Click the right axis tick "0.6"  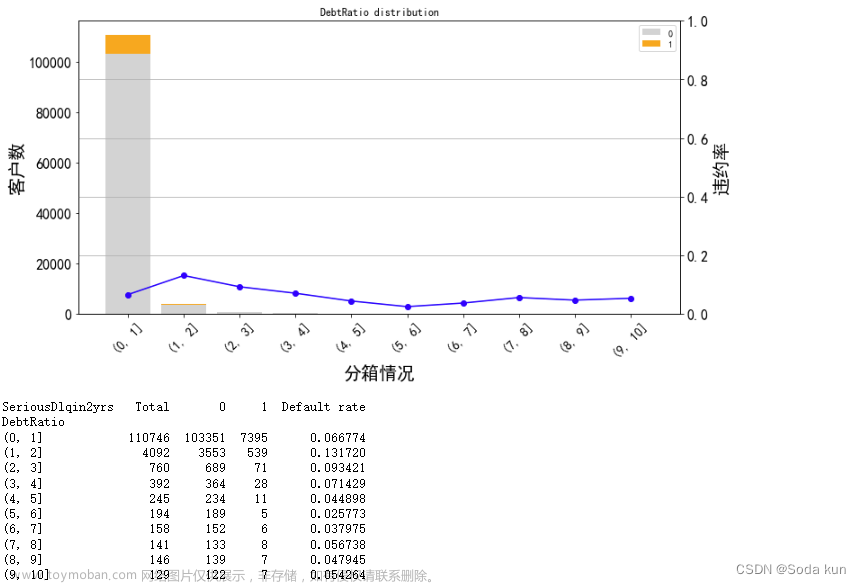click(697, 139)
